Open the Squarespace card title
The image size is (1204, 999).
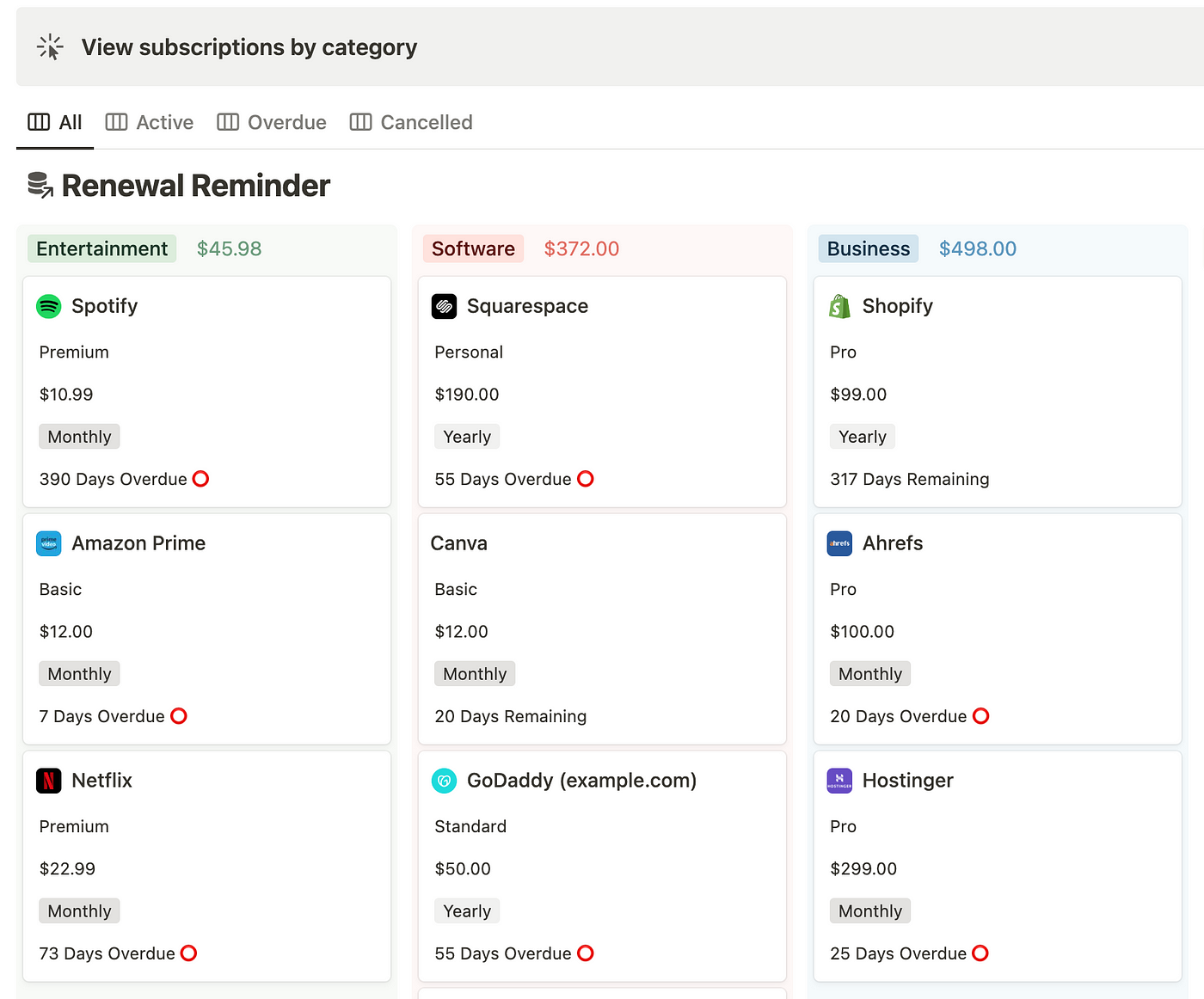528,306
